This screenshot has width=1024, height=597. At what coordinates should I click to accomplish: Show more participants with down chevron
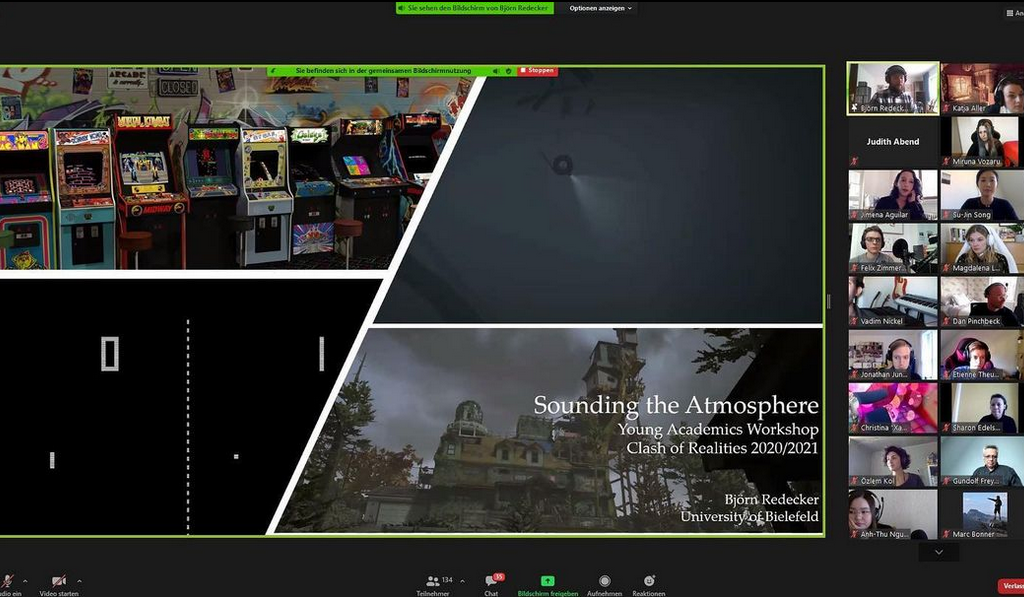pyautogui.click(x=938, y=553)
